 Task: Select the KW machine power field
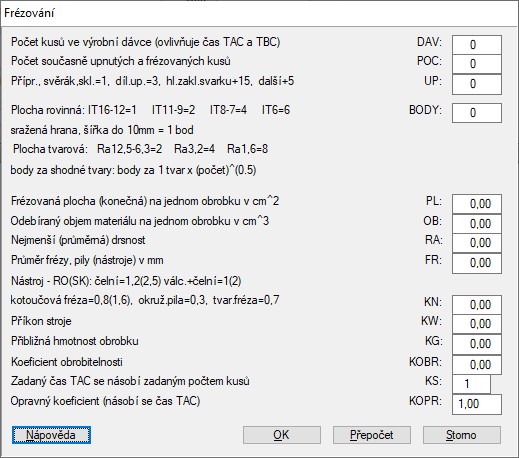tap(477, 324)
